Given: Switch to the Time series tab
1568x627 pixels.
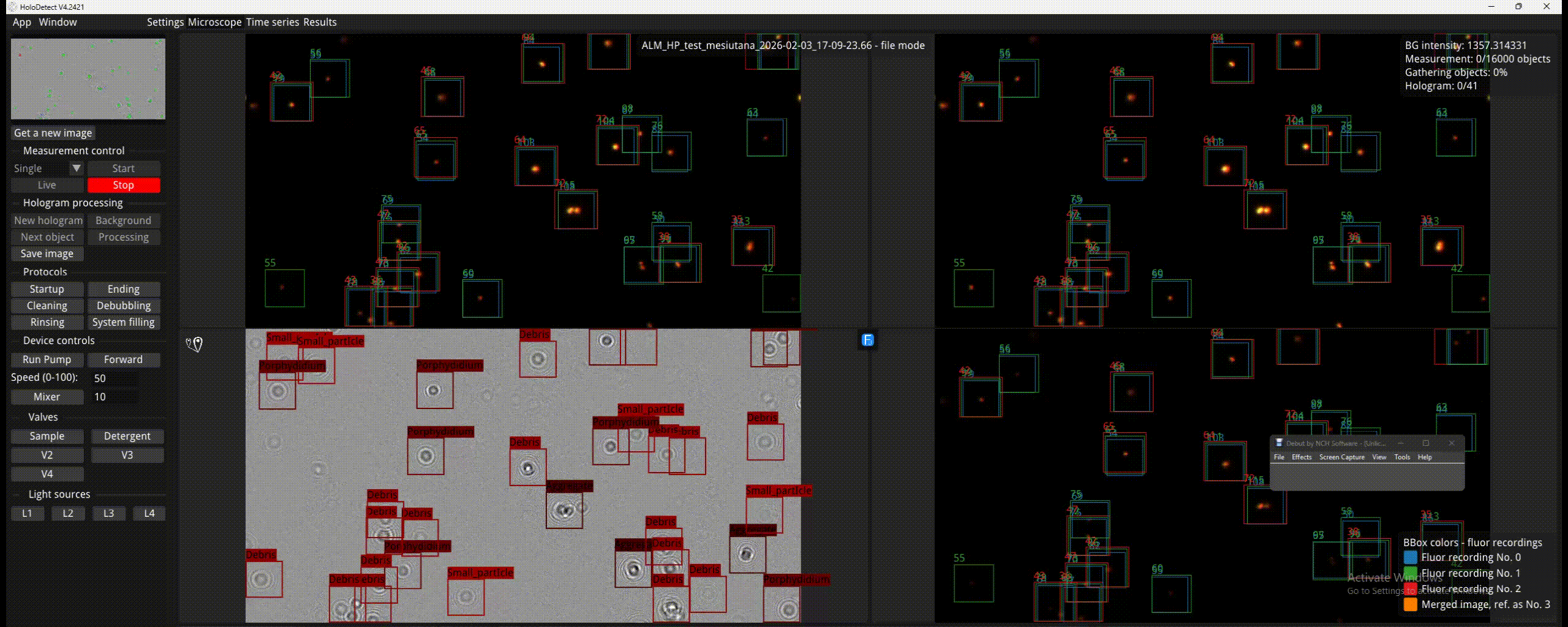Looking at the screenshot, I should click(x=272, y=22).
